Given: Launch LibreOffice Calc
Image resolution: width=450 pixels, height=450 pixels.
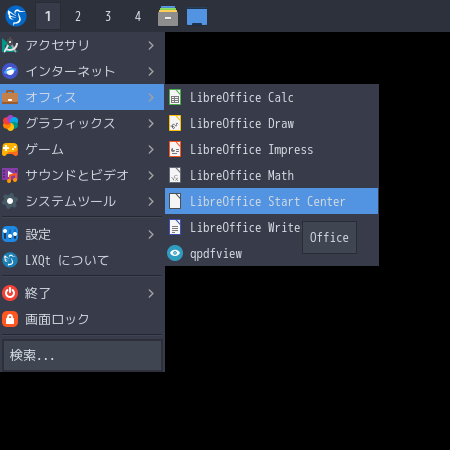Looking at the screenshot, I should [x=272, y=97].
